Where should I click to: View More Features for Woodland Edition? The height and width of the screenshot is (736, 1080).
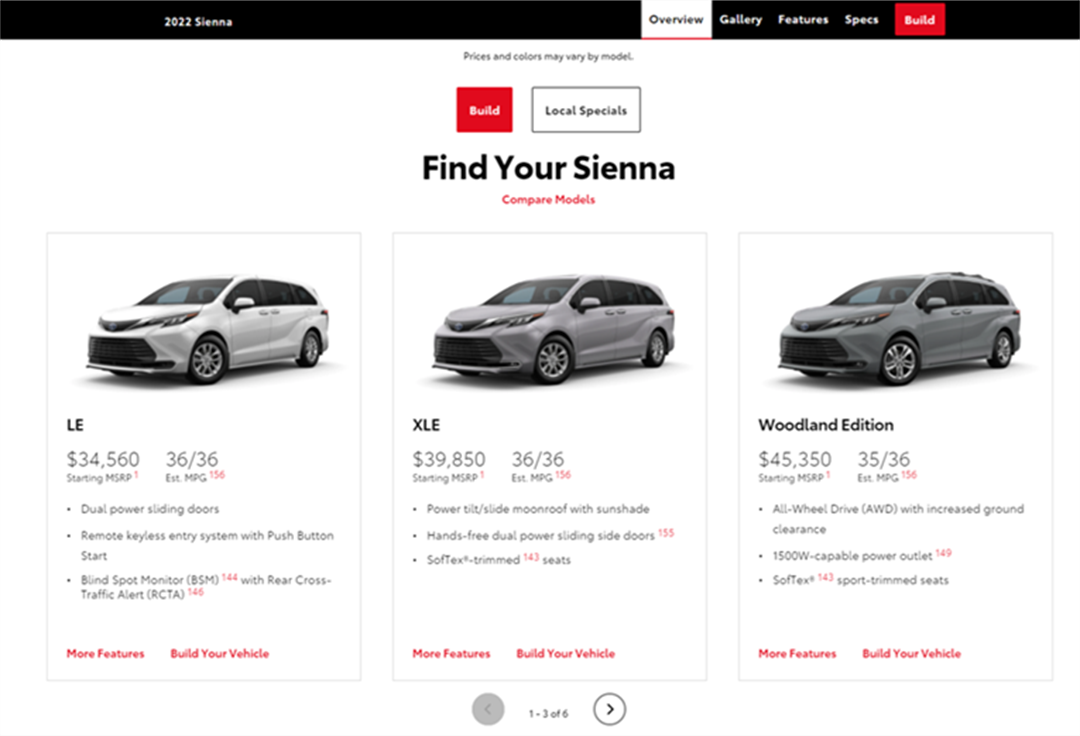(x=797, y=654)
